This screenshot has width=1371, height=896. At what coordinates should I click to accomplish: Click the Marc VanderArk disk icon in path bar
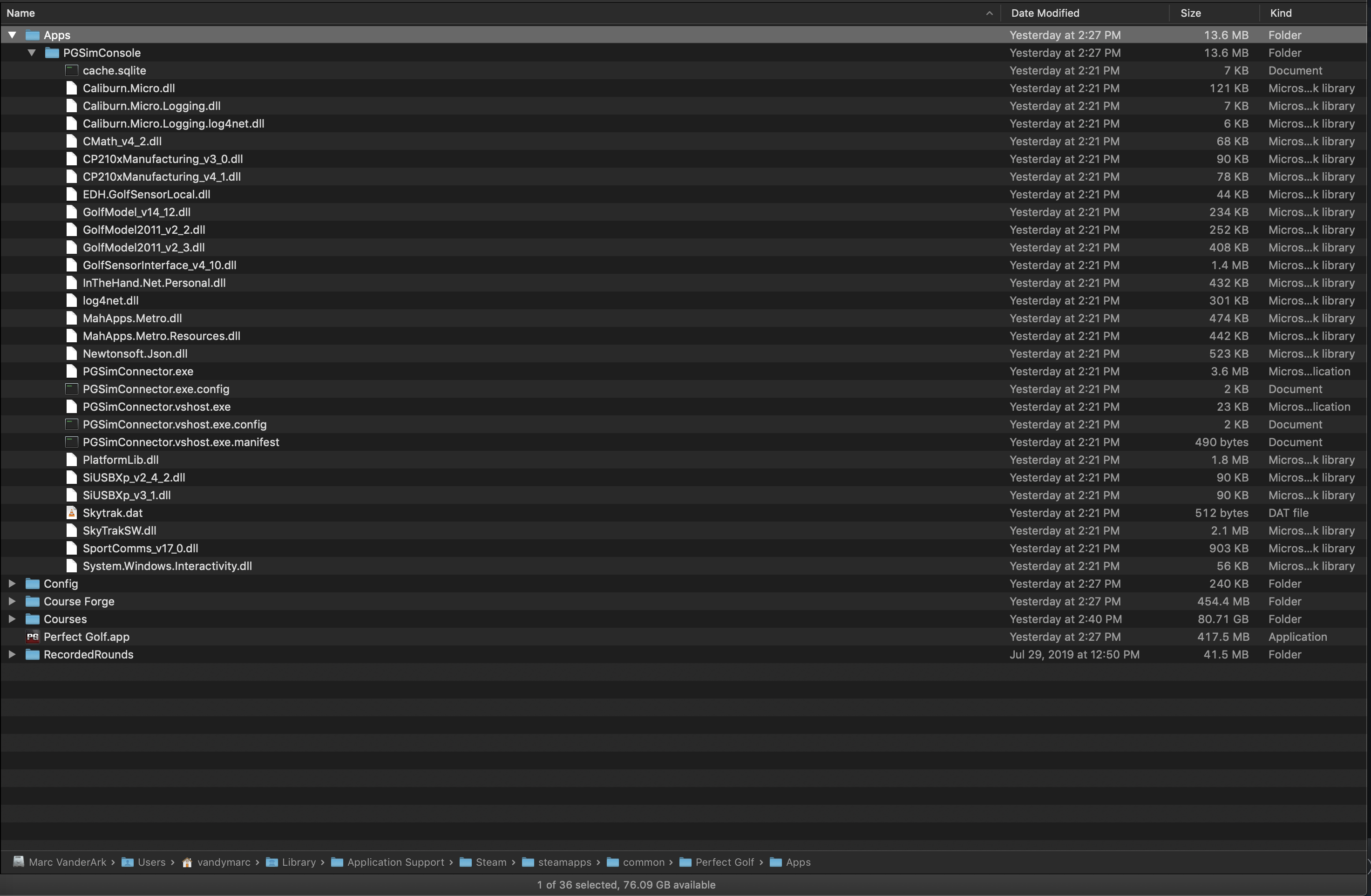coord(19,862)
